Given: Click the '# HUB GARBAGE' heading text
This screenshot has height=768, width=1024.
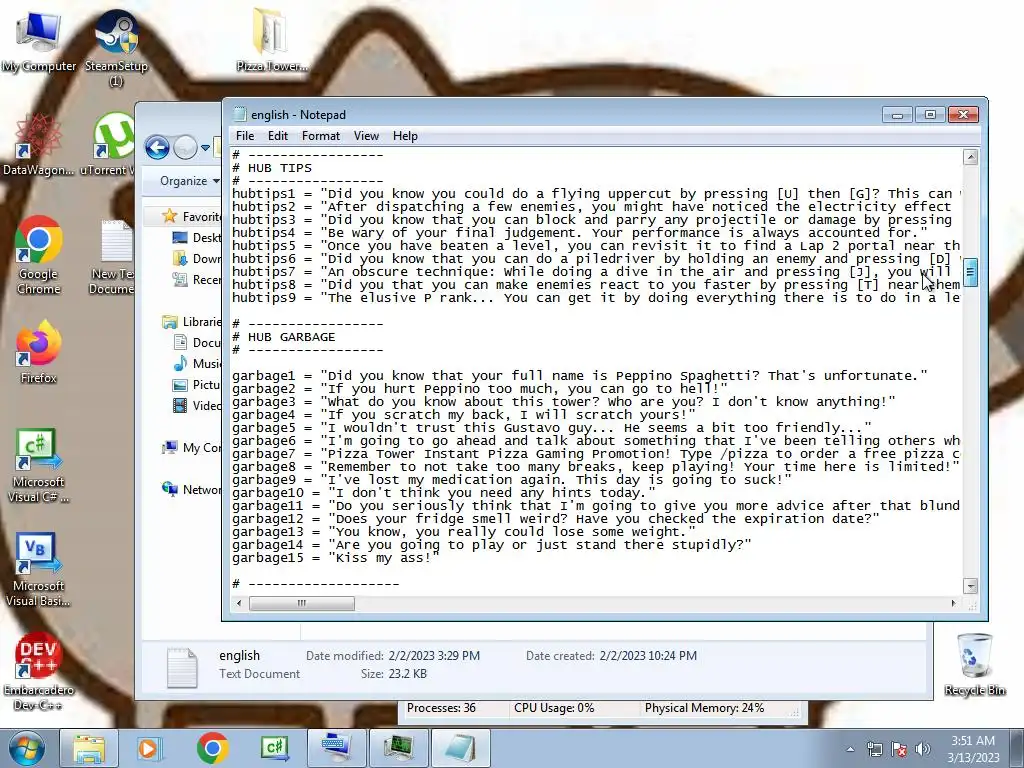Looking at the screenshot, I should click(x=283, y=337).
